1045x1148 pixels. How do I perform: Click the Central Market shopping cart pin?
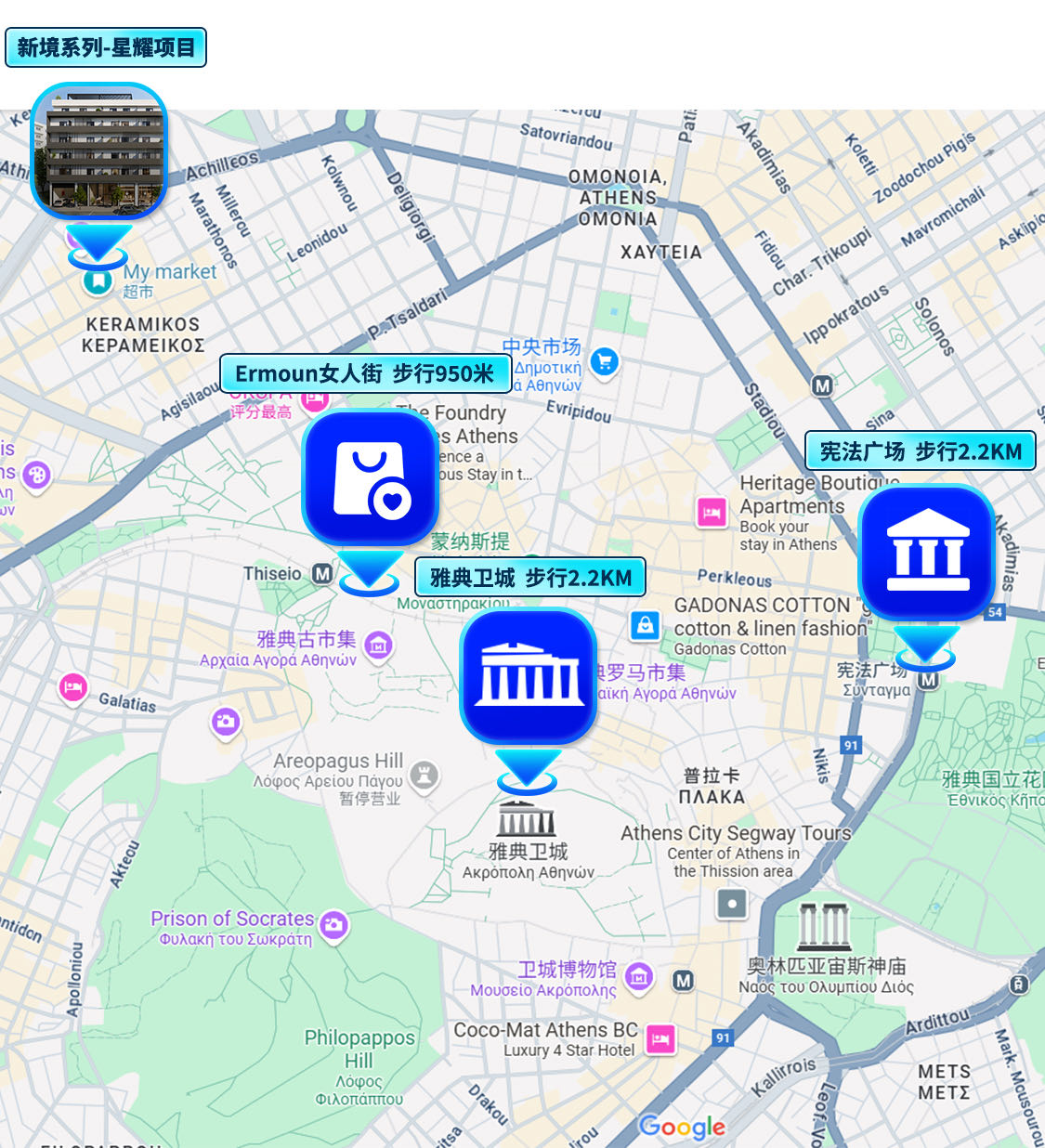[x=605, y=361]
